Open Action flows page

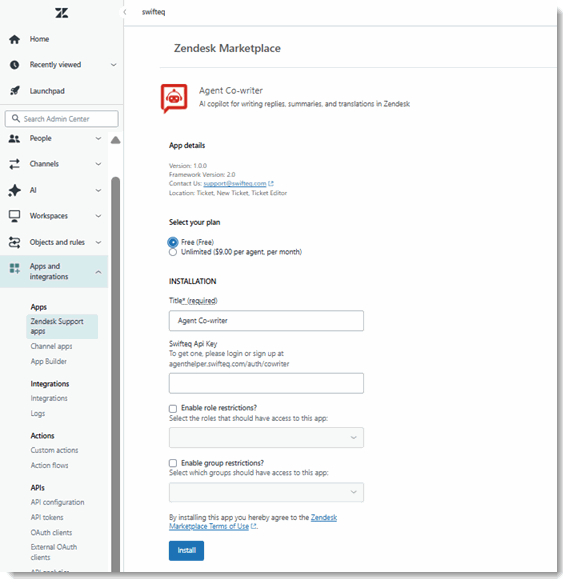click(x=49, y=466)
